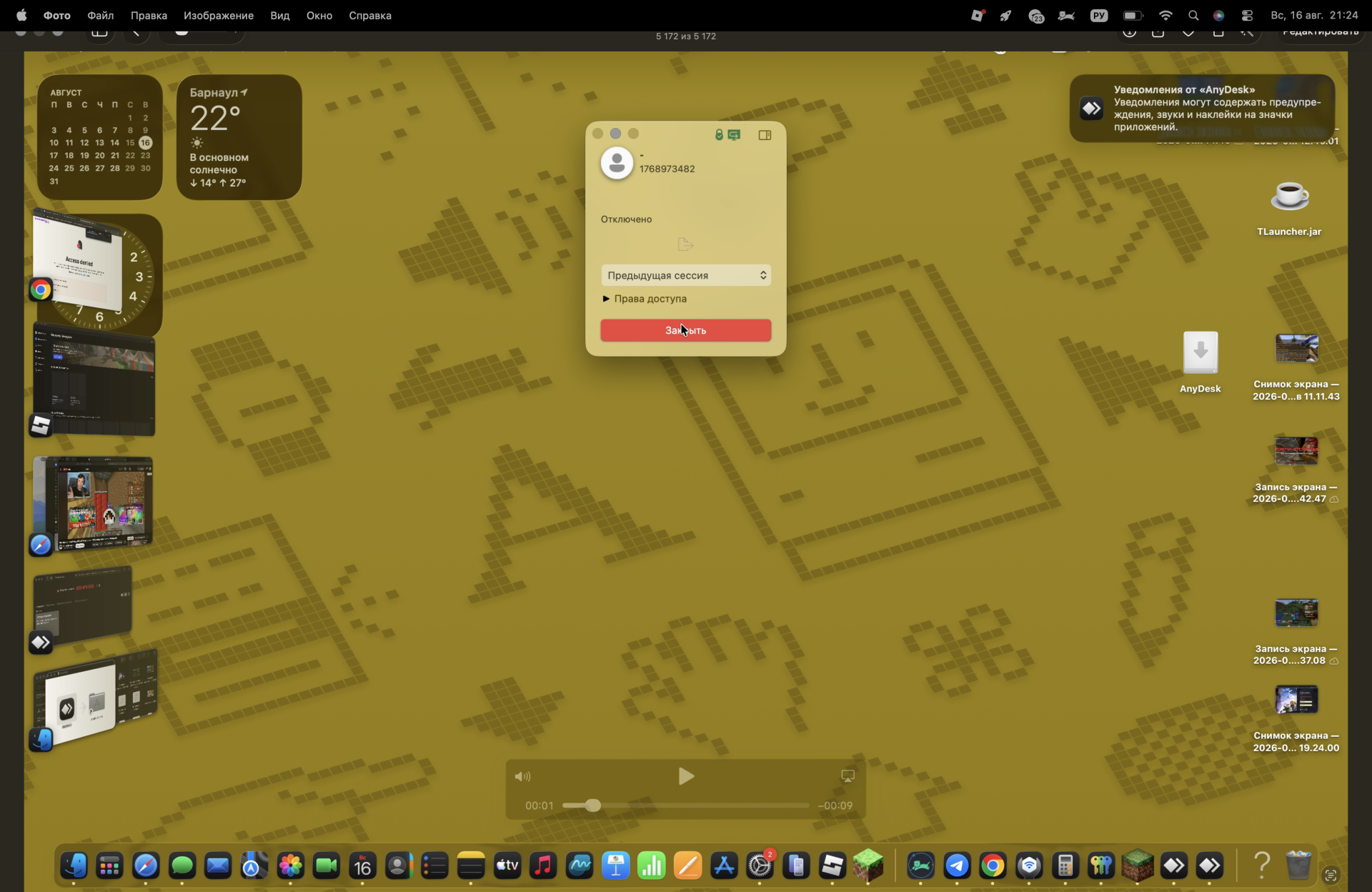Mute the video volume speaker icon

coord(522,776)
